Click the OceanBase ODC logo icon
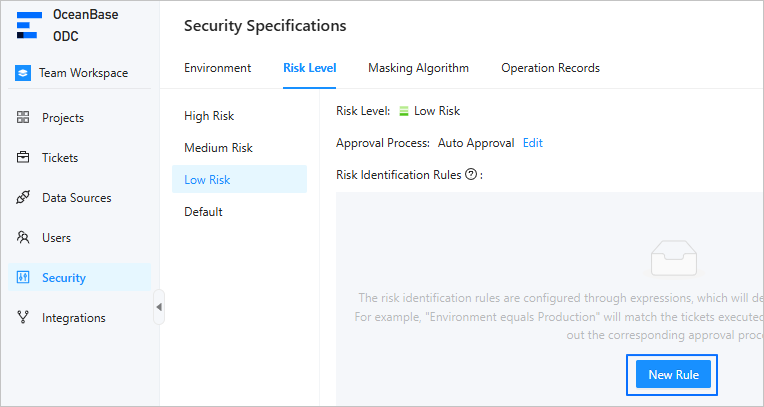 click(x=29, y=25)
